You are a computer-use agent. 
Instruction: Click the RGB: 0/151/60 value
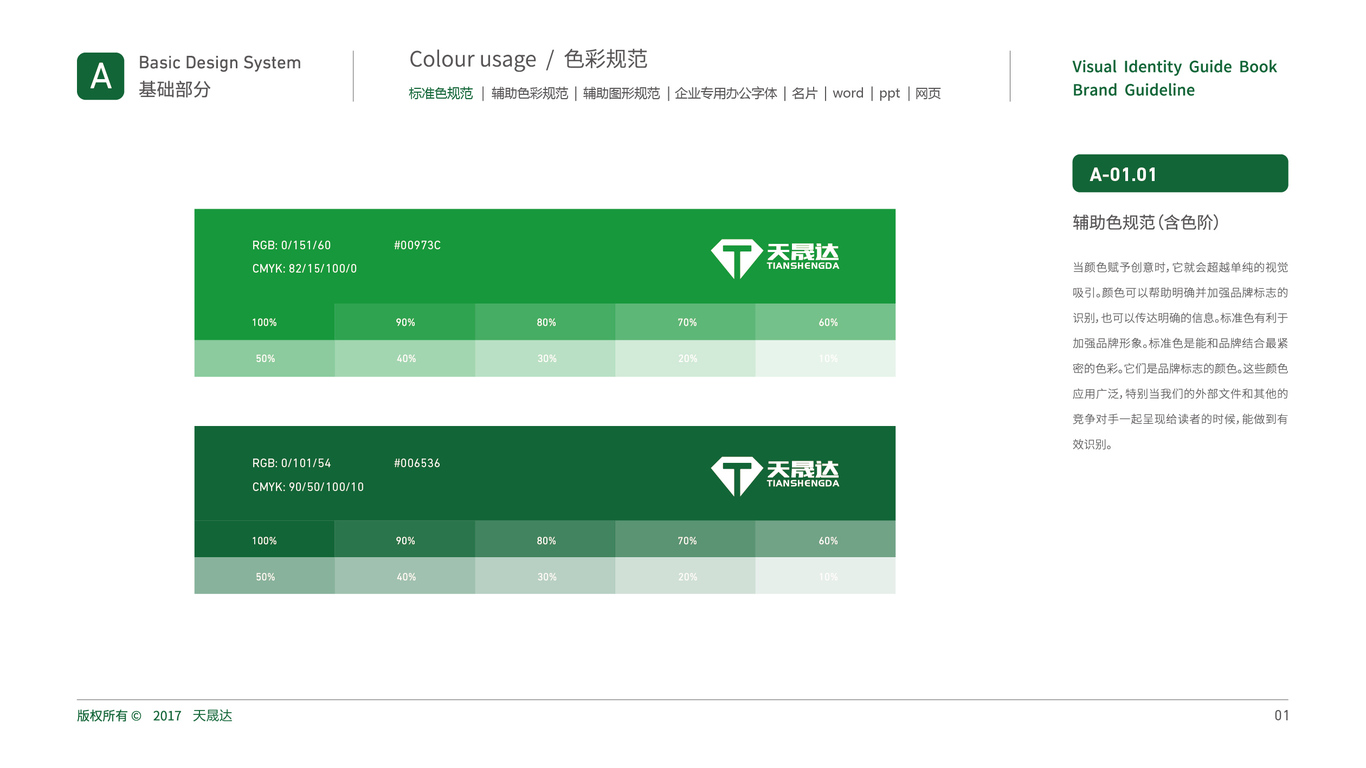tap(291, 245)
